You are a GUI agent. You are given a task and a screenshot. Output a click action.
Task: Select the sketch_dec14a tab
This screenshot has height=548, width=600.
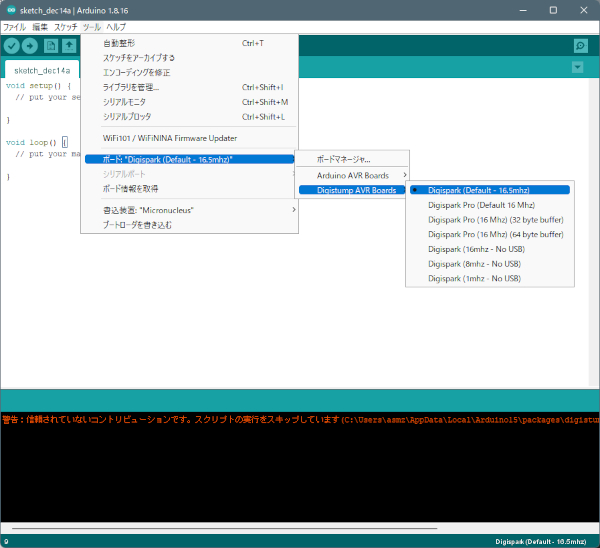(42, 70)
